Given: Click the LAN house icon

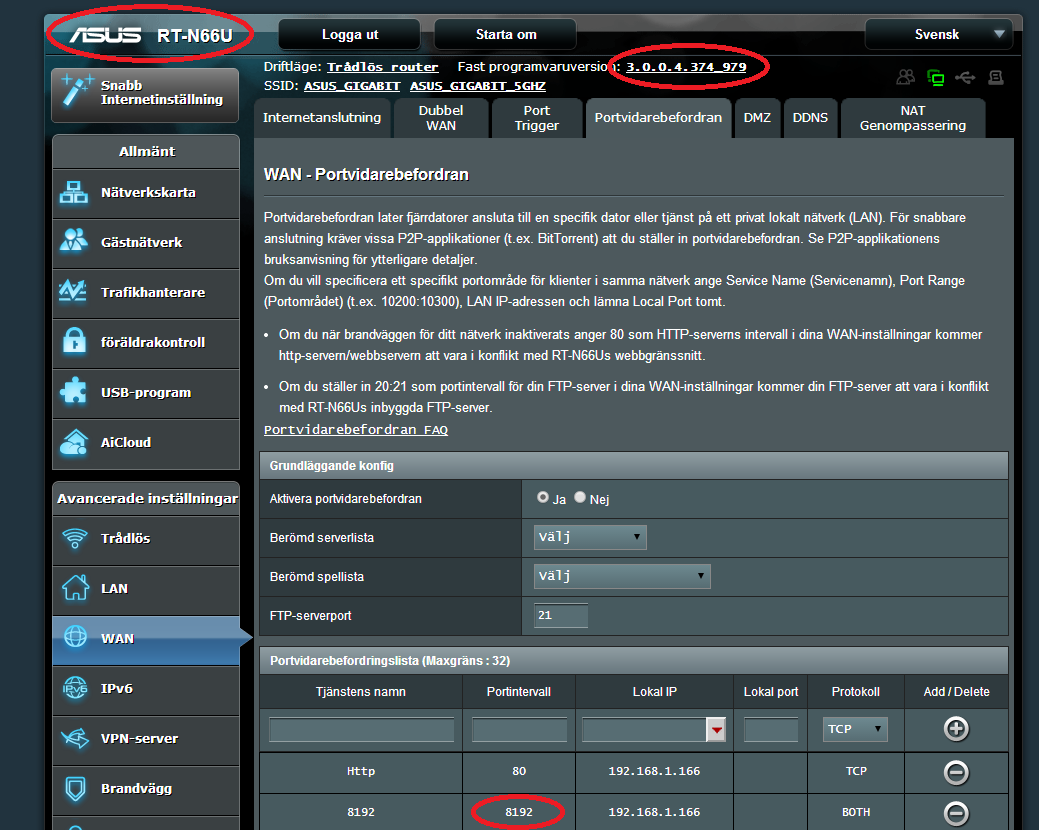Looking at the screenshot, I should [x=76, y=588].
